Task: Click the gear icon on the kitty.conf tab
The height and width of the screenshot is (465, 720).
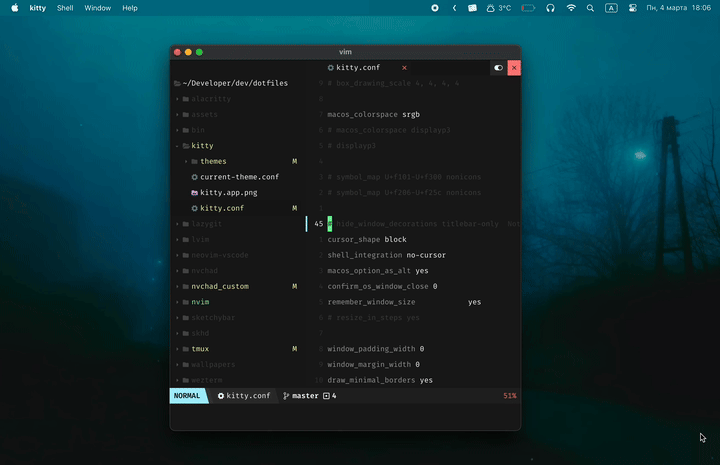Action: pos(331,68)
